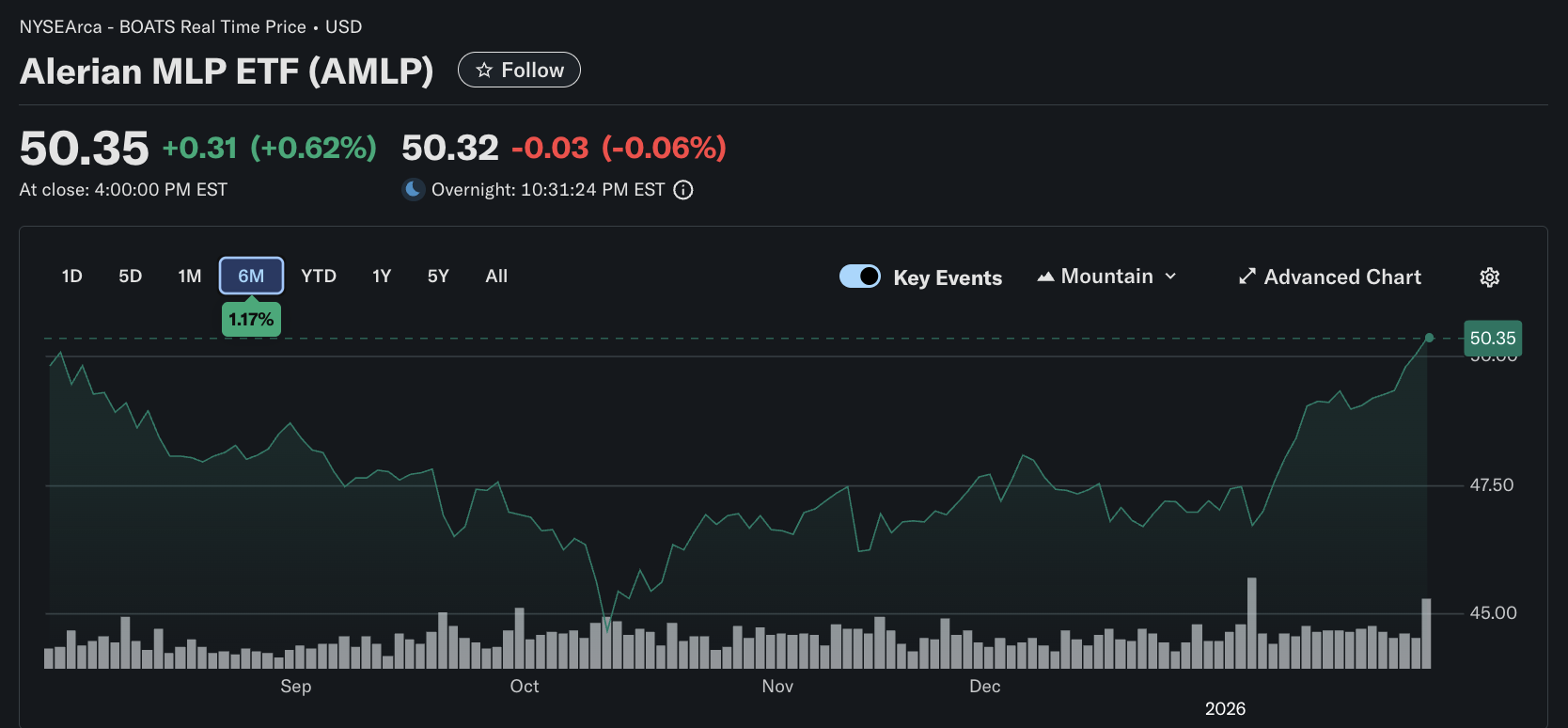The width and height of the screenshot is (1568, 728).
Task: Expand Mountain chart type dropdown
Action: [x=1106, y=277]
